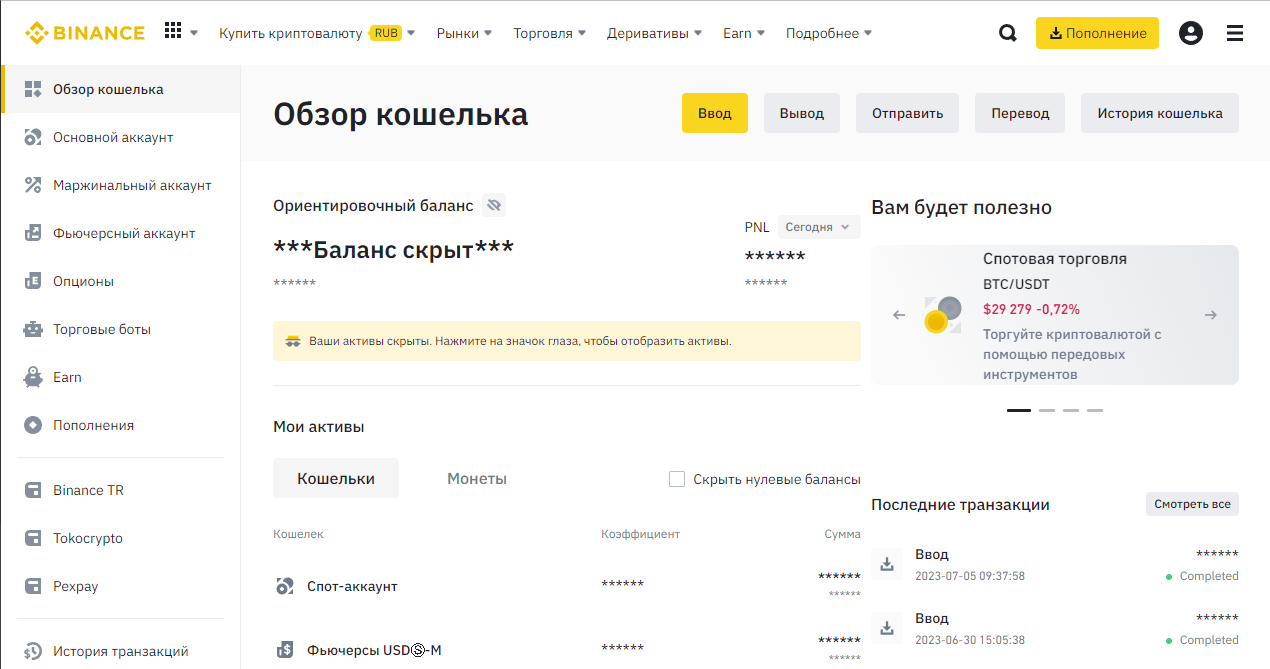
Task: Expand the Деривативы dropdown menu
Action: pos(654,33)
